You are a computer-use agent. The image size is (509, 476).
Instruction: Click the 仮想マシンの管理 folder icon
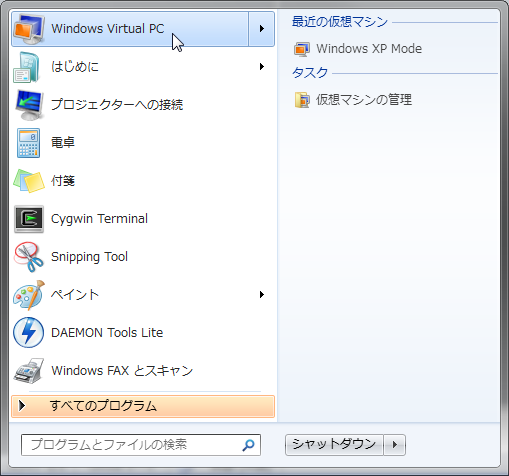click(x=302, y=100)
